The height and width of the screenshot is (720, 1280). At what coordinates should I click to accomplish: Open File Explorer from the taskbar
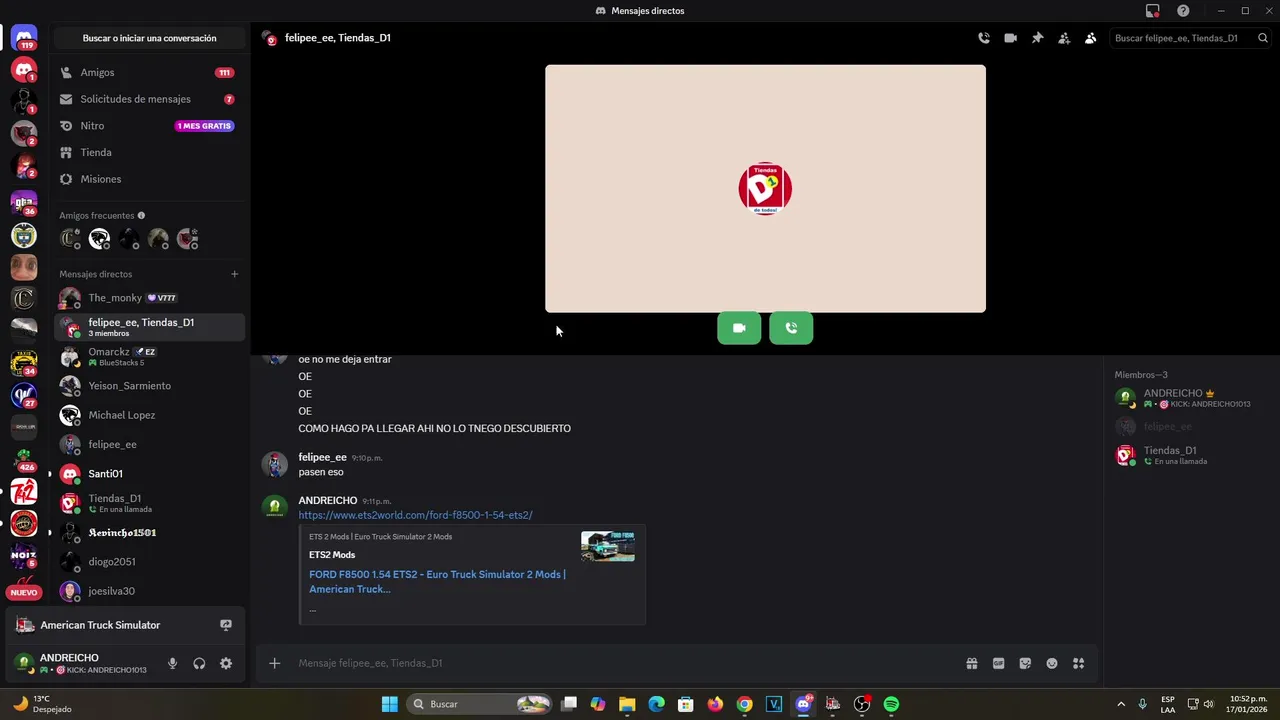627,704
